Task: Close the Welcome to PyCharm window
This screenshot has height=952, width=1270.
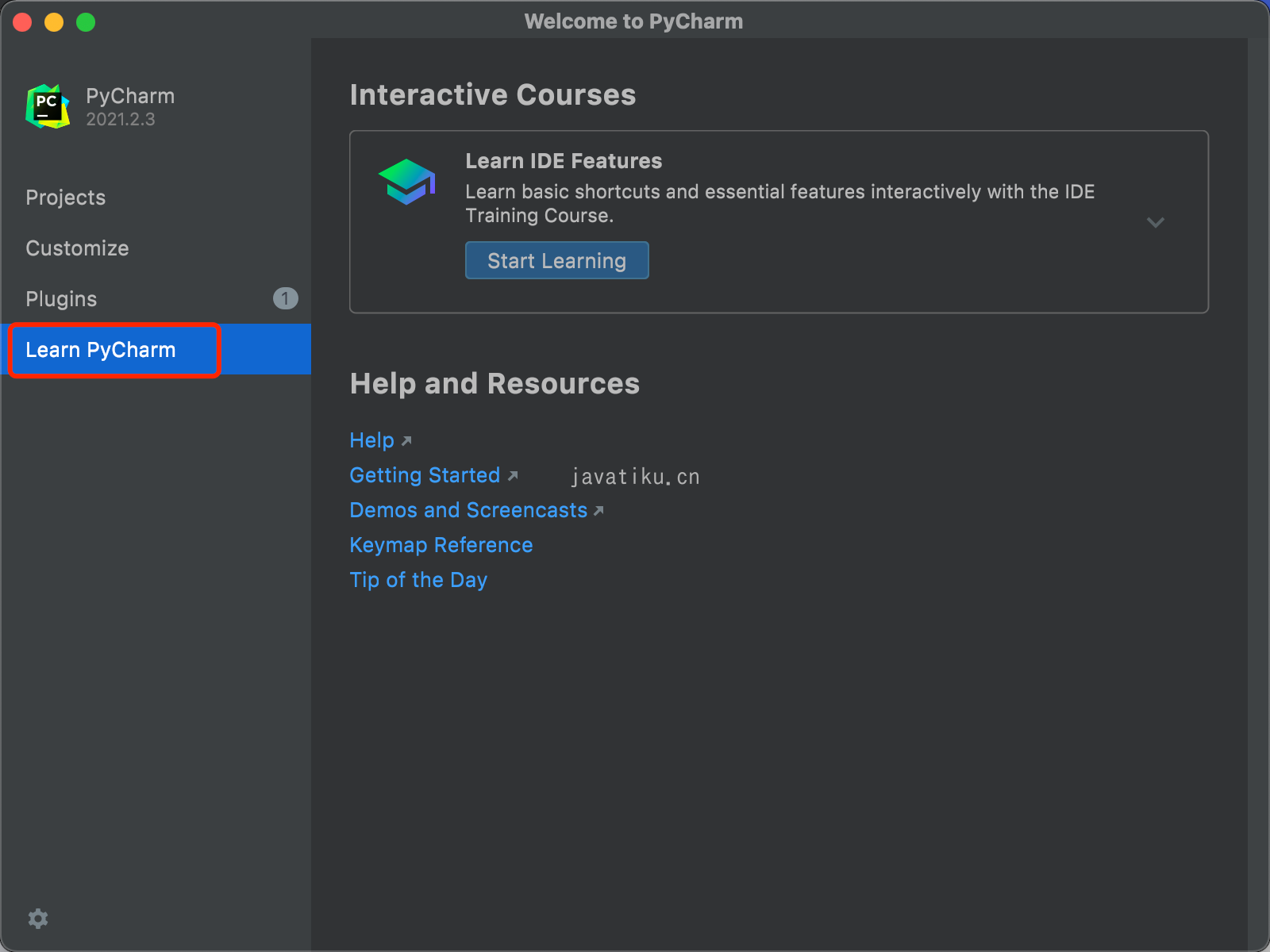Action: tap(22, 22)
